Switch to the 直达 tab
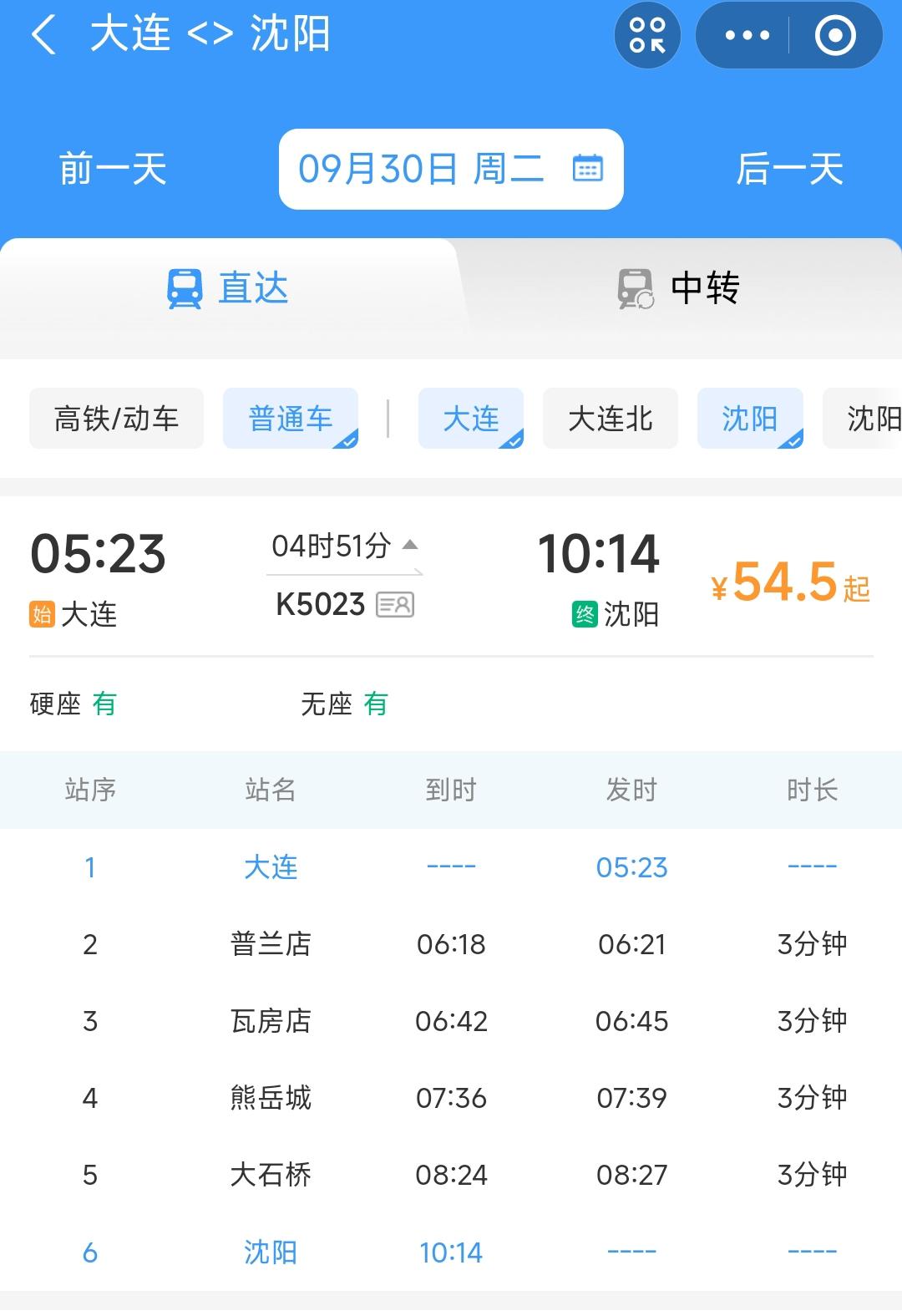 pyautogui.click(x=228, y=289)
